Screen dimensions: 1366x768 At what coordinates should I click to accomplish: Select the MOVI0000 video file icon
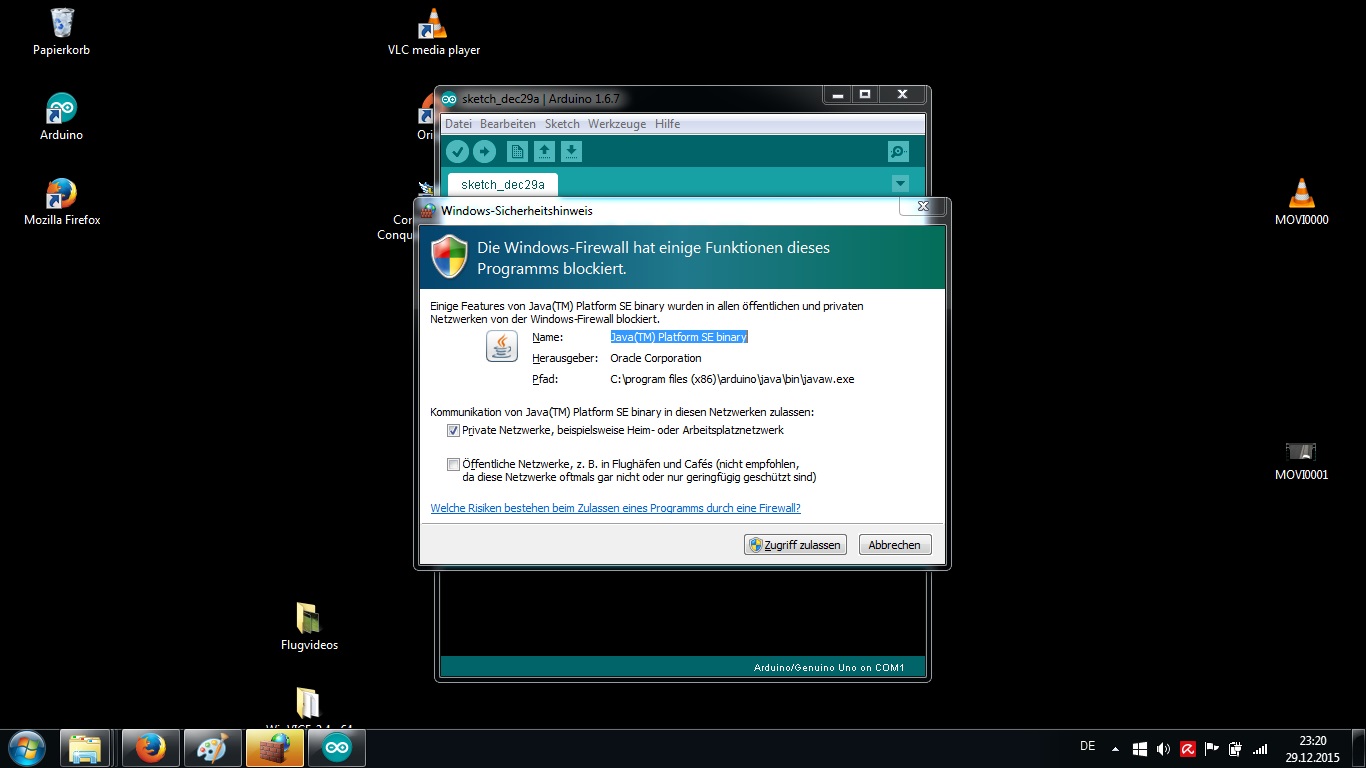pos(1301,202)
